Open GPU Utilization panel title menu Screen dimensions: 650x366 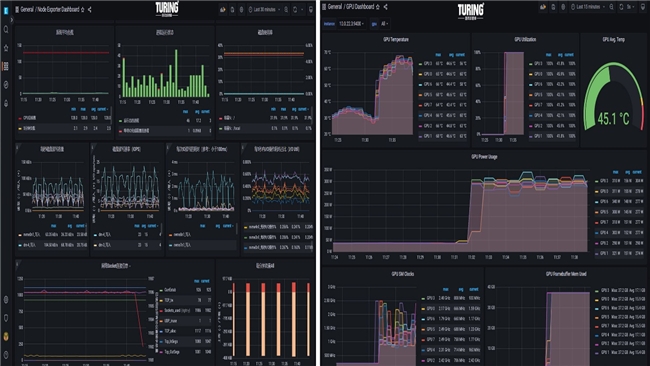(x=525, y=39)
